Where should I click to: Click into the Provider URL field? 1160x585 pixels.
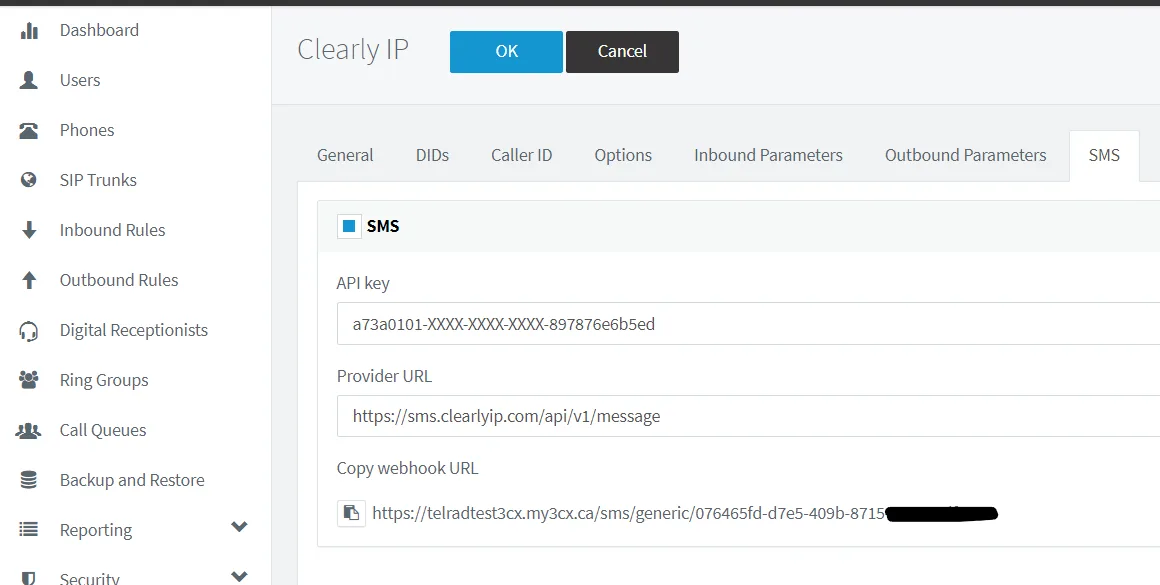[x=748, y=416]
